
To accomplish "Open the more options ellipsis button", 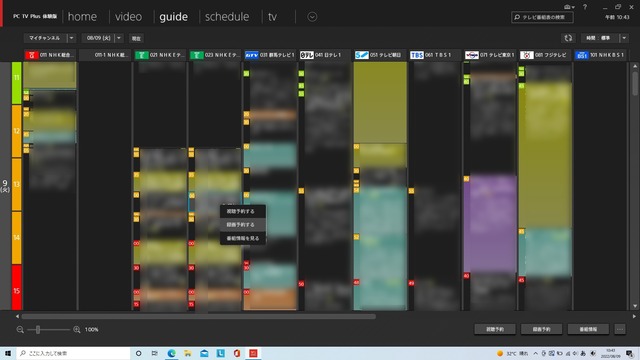I will click(620, 329).
